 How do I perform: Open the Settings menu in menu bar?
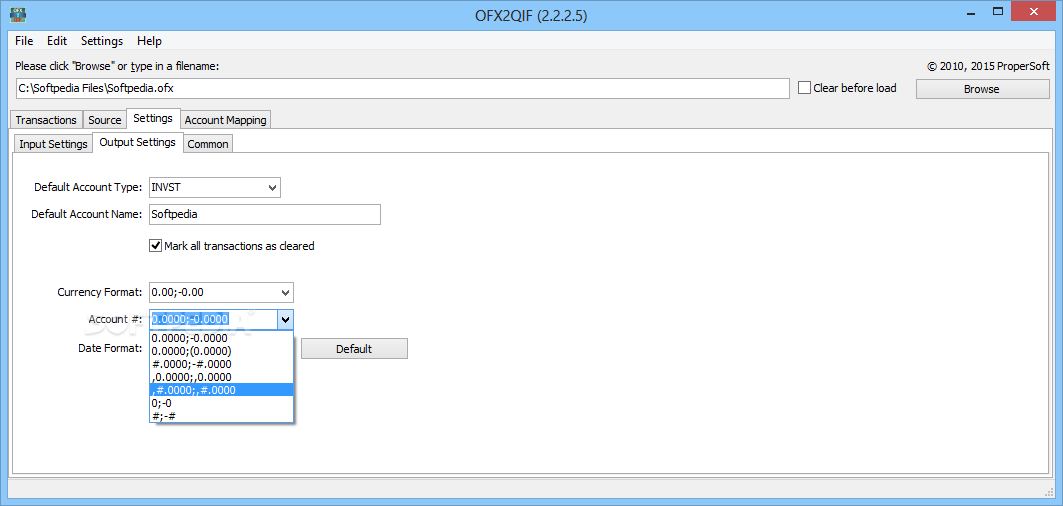tap(102, 41)
